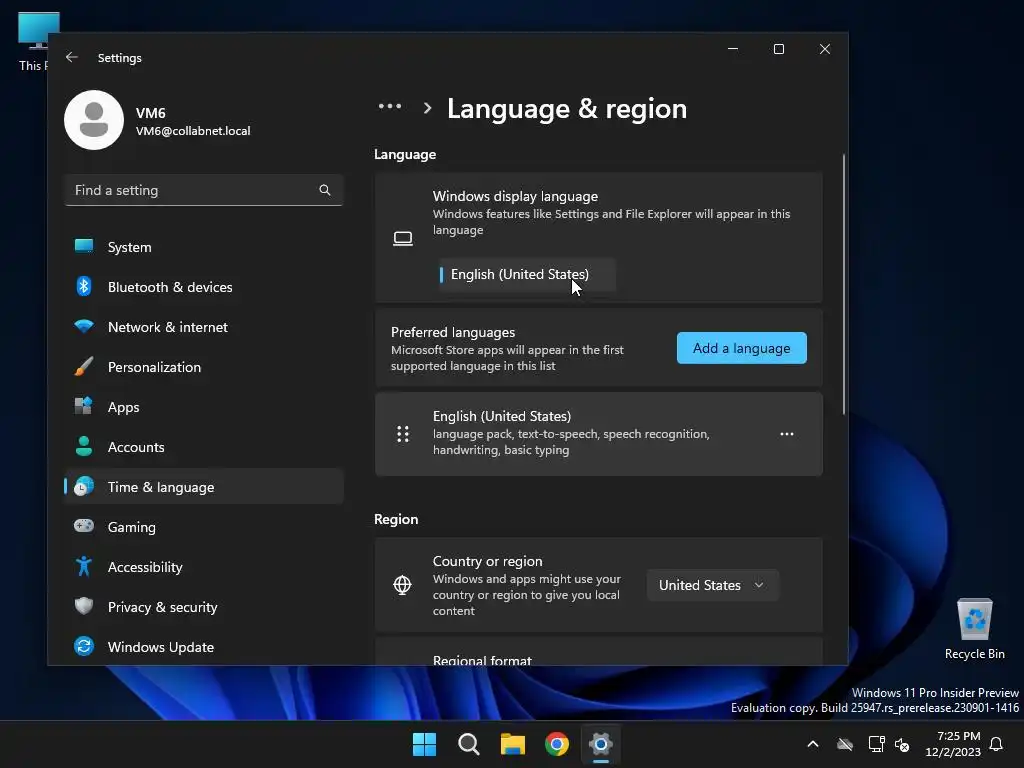Click the network display icon in tray

click(876, 744)
